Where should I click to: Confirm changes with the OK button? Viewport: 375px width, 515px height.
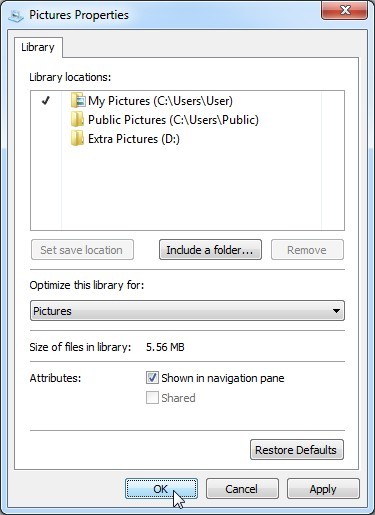(x=161, y=489)
